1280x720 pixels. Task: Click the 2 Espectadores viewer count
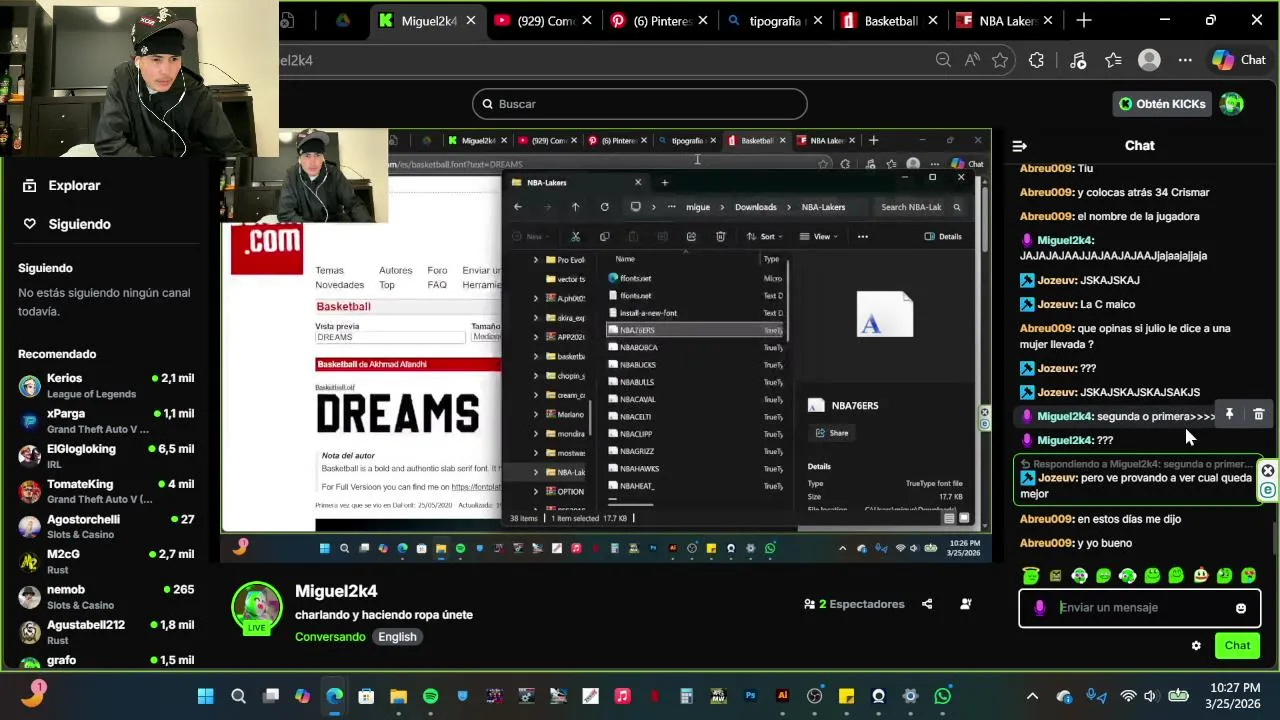click(853, 604)
